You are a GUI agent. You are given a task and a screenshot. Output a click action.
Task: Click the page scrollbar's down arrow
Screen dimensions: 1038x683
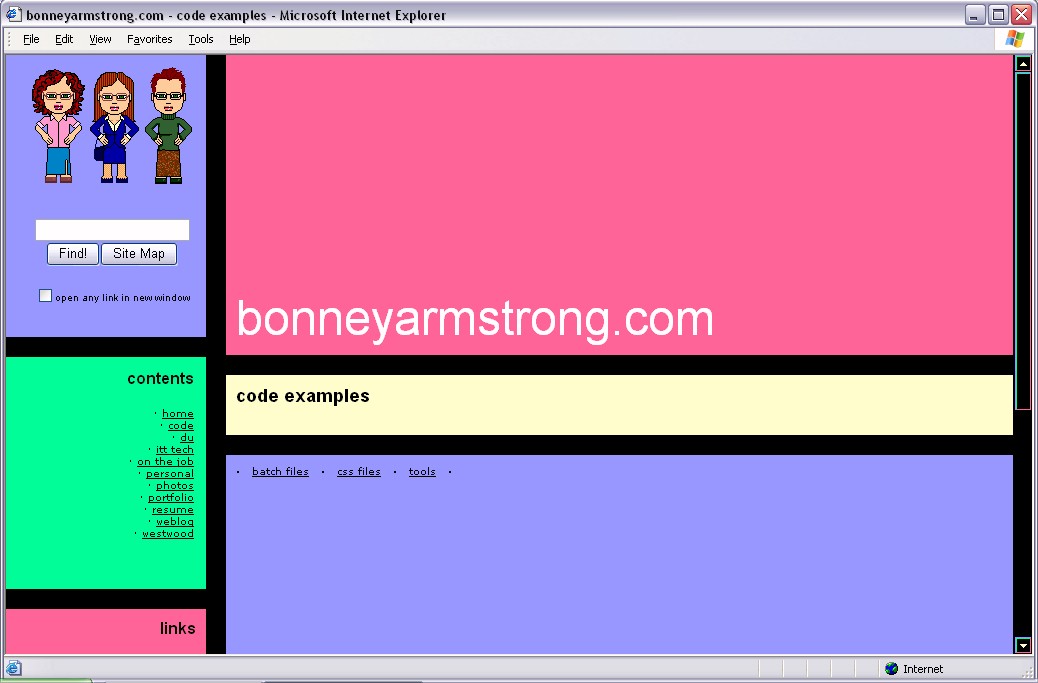1022,646
